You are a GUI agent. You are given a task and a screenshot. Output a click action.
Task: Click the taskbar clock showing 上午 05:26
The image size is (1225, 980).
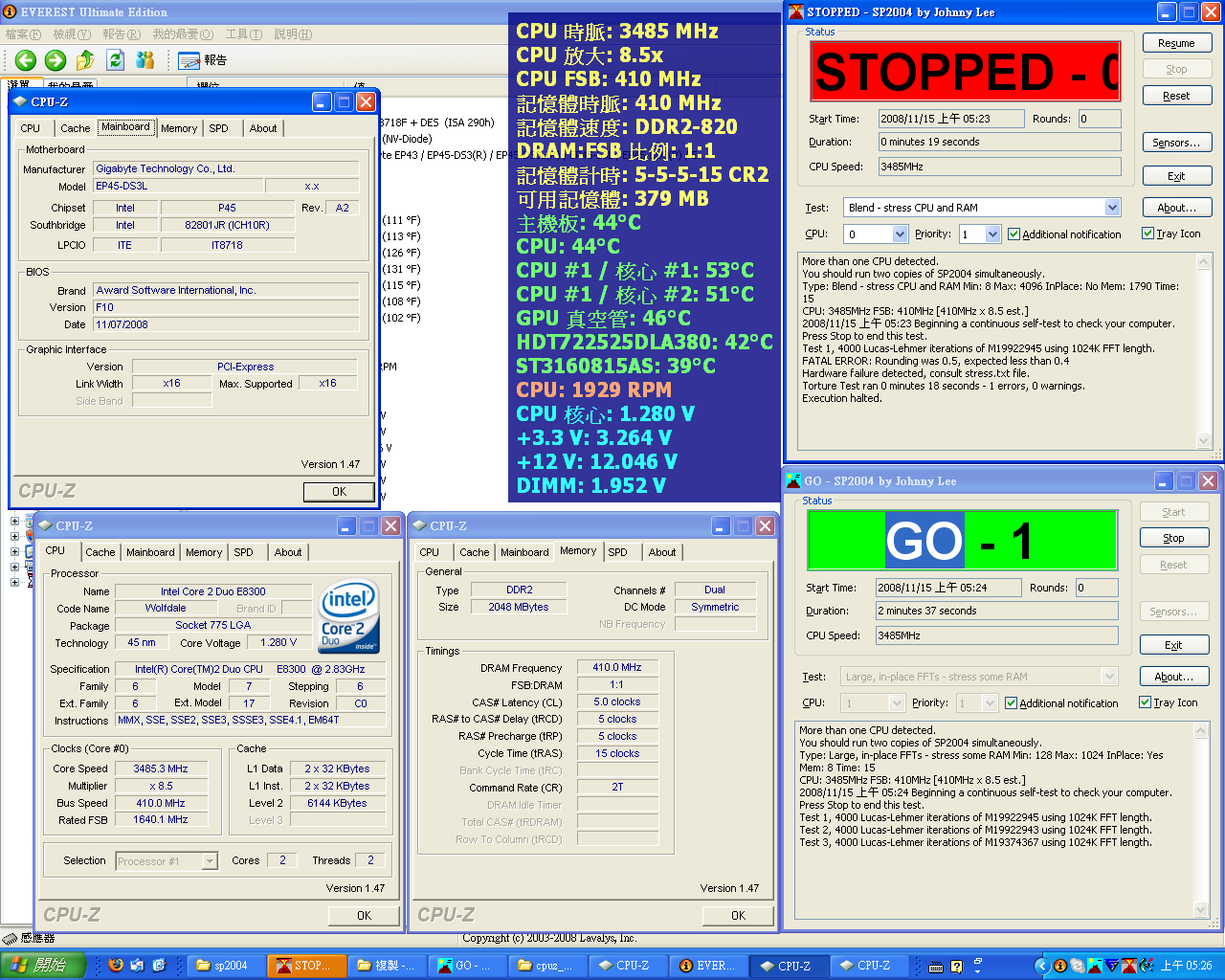pos(1187,967)
